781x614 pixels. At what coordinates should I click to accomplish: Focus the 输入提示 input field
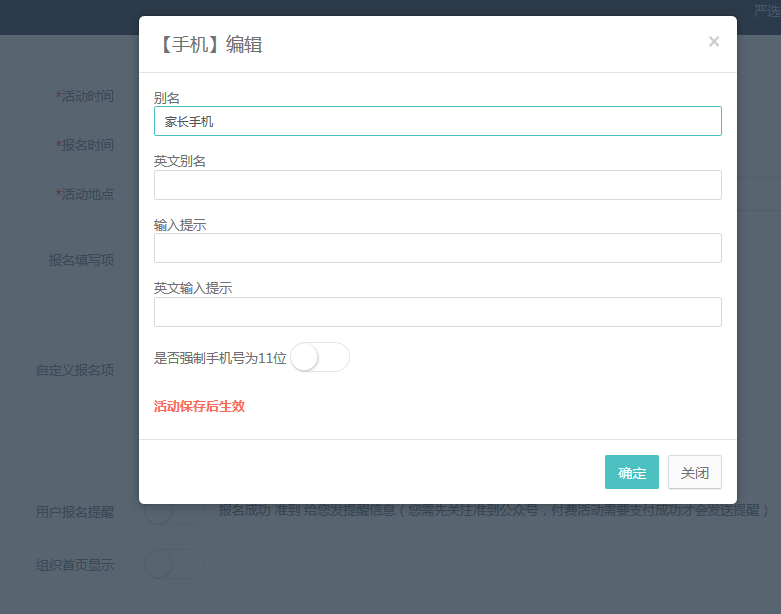pos(437,248)
